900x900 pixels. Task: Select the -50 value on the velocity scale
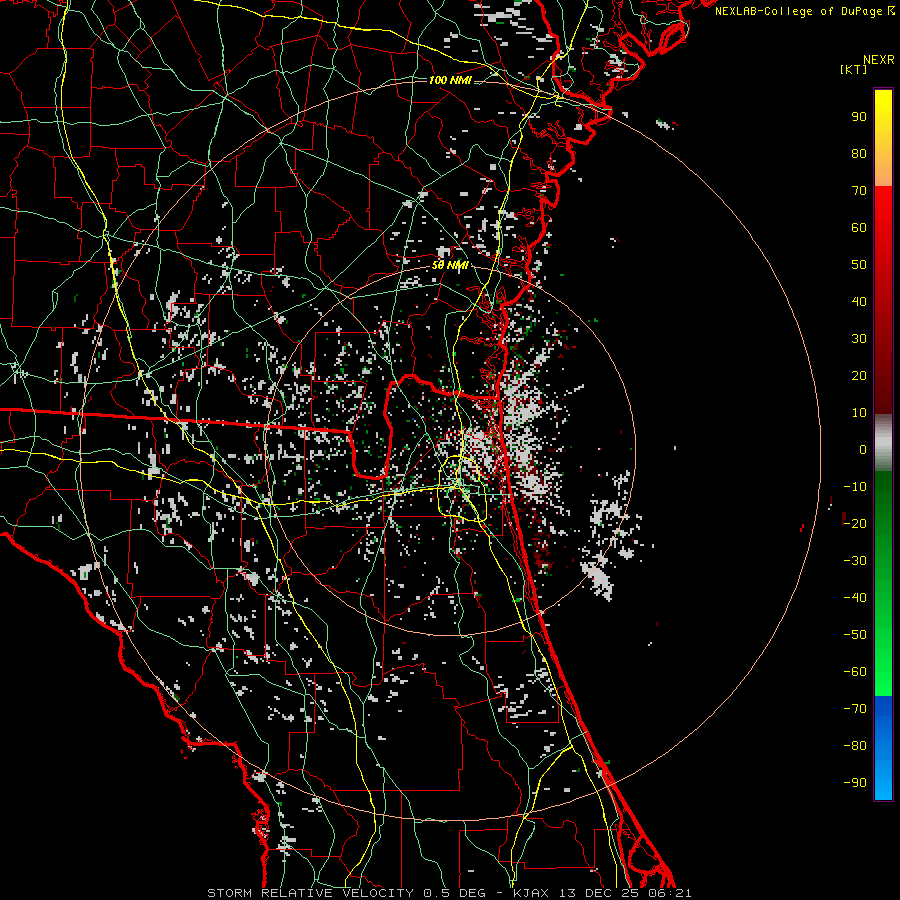point(855,635)
